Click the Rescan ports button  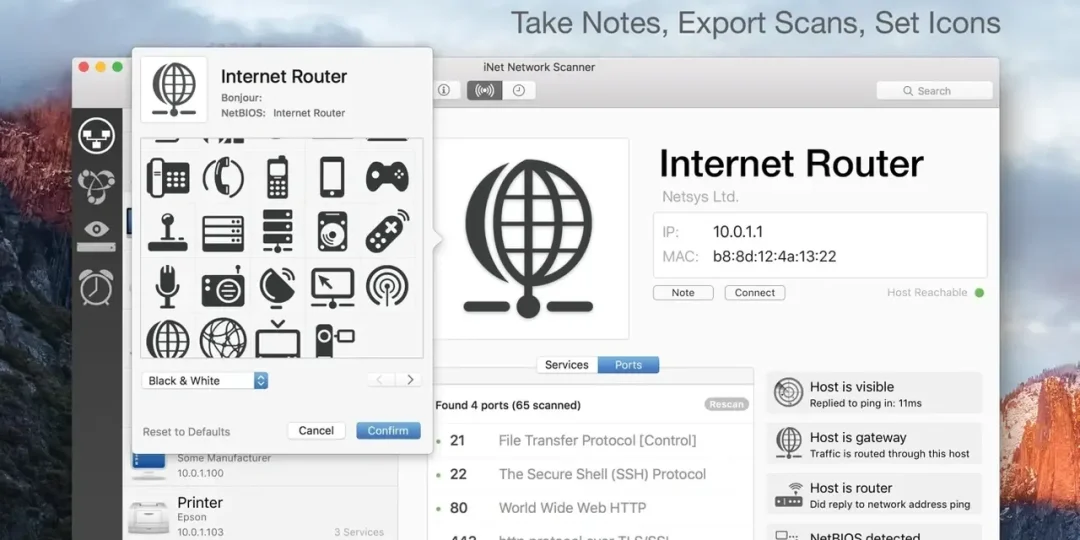tap(727, 404)
